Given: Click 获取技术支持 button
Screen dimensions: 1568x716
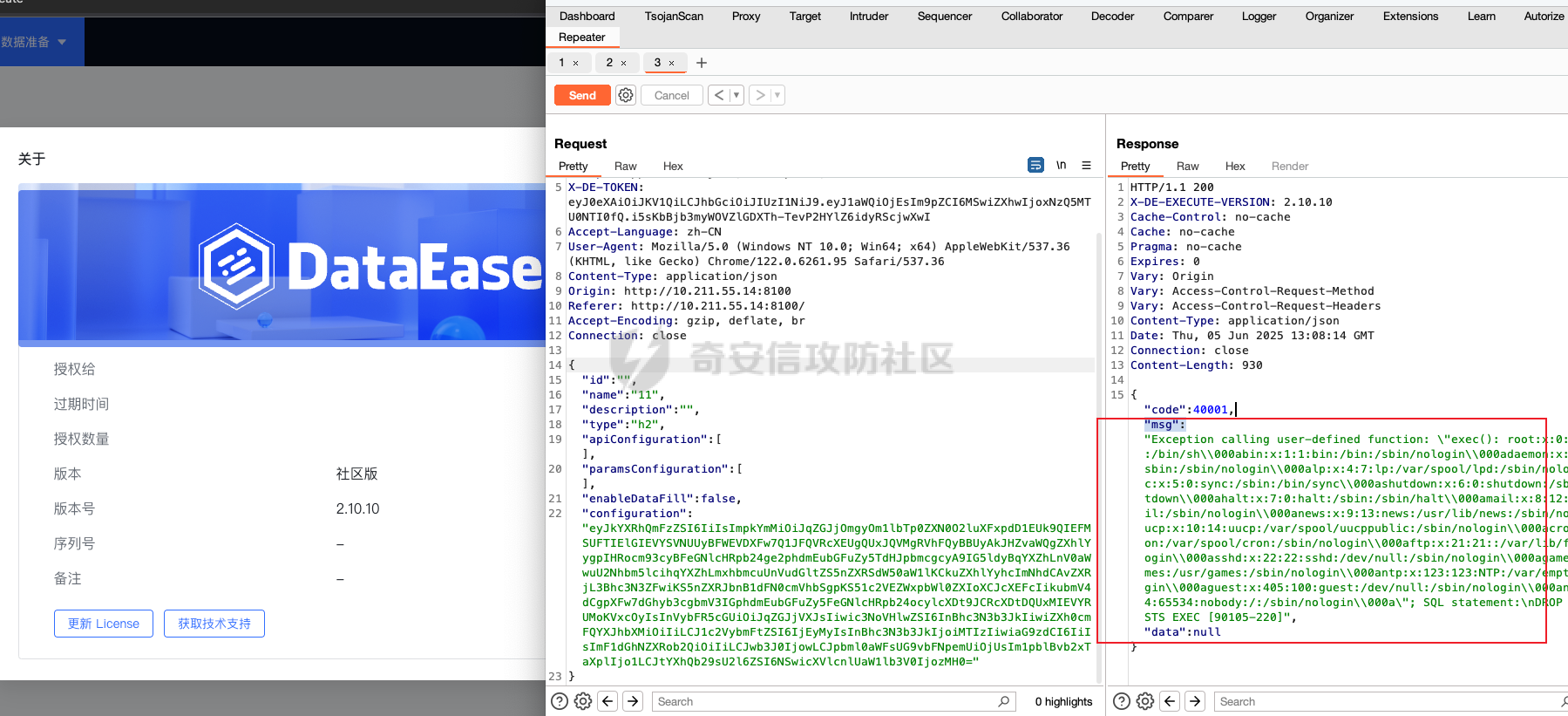Looking at the screenshot, I should tap(214, 624).
